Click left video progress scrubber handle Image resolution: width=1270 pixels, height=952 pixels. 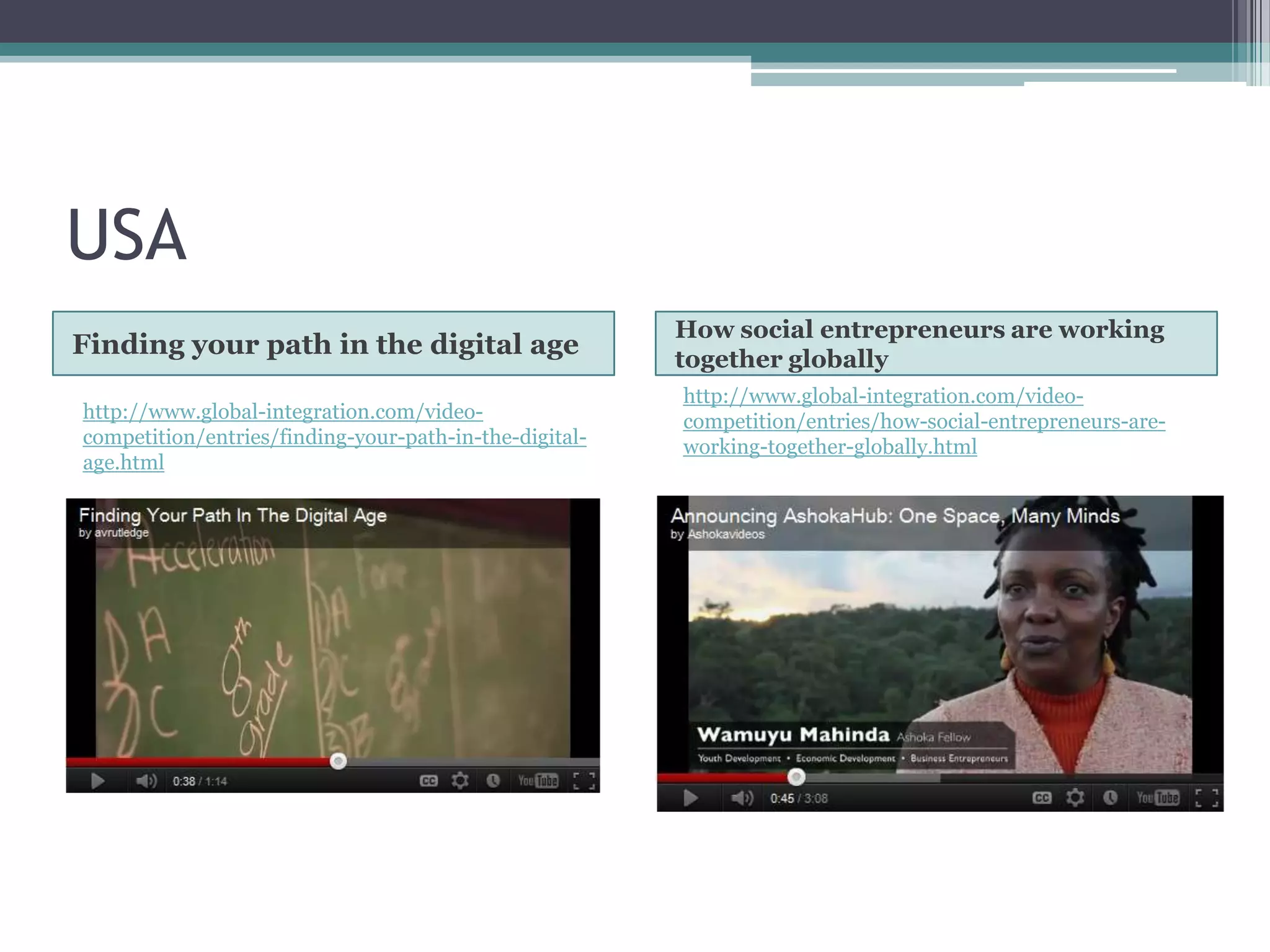pyautogui.click(x=338, y=761)
